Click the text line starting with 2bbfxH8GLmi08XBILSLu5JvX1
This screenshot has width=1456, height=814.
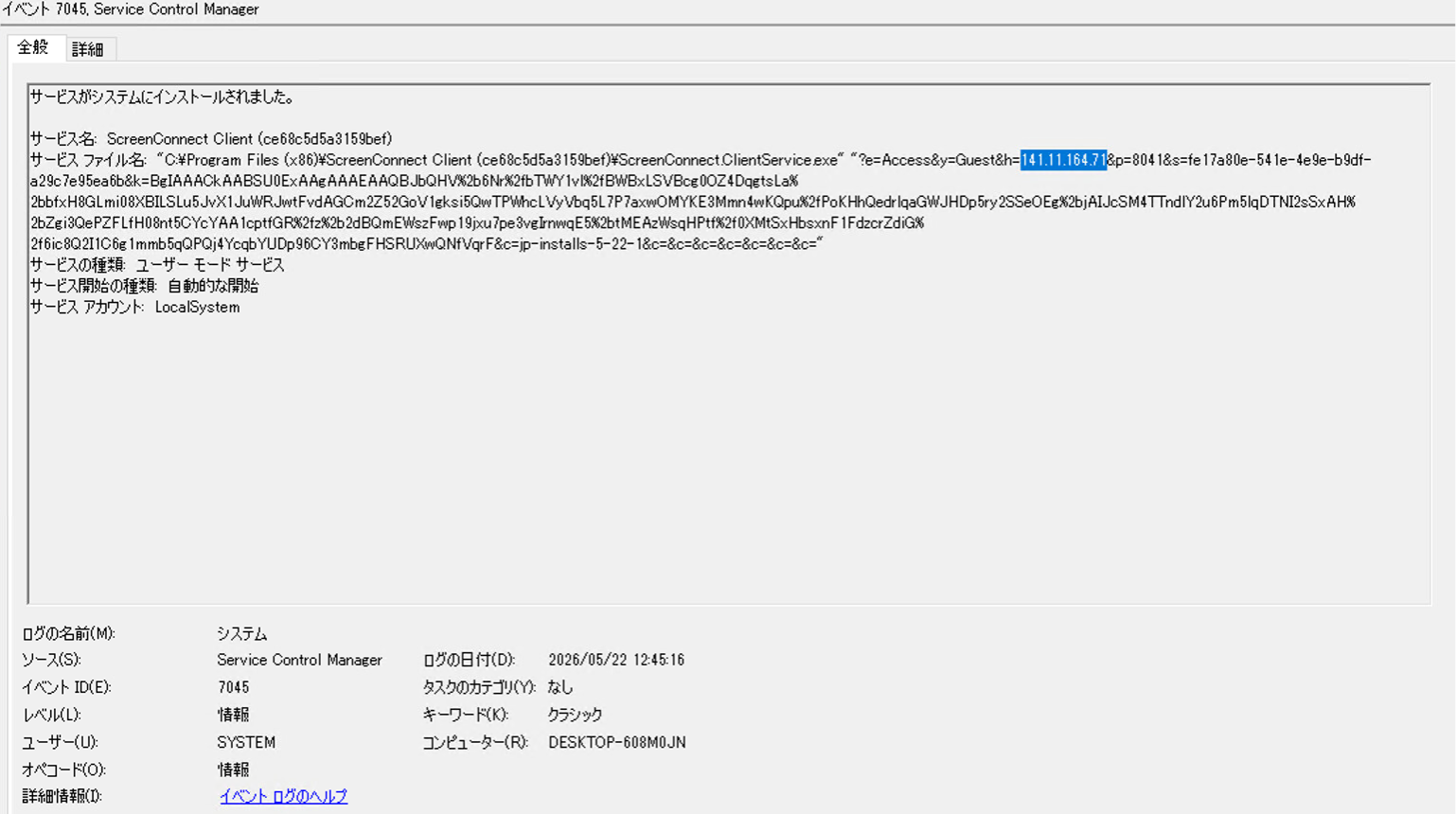pyautogui.click(x=692, y=202)
